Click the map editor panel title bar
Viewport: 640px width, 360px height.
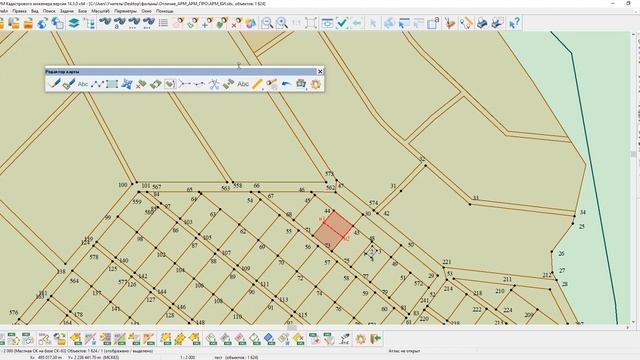coord(181,71)
